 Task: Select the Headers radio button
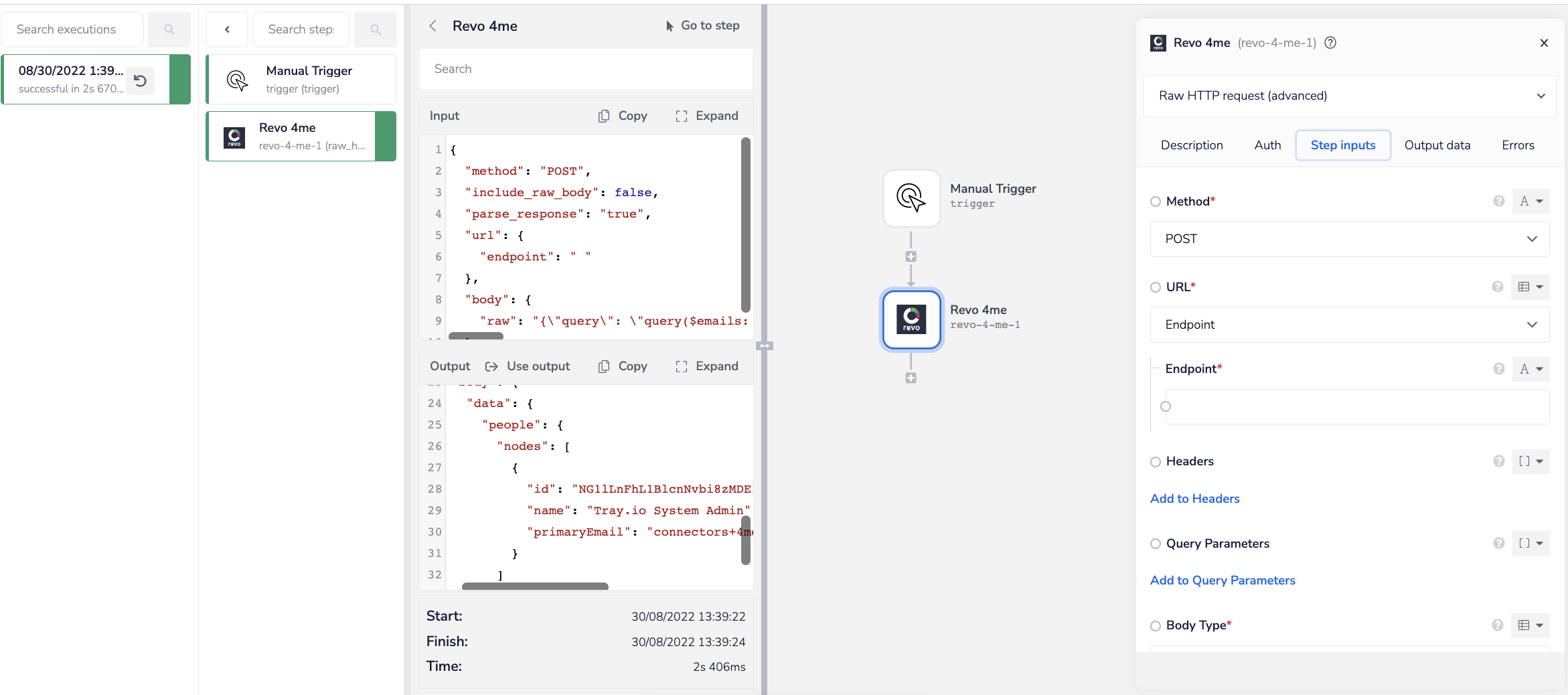click(1156, 461)
